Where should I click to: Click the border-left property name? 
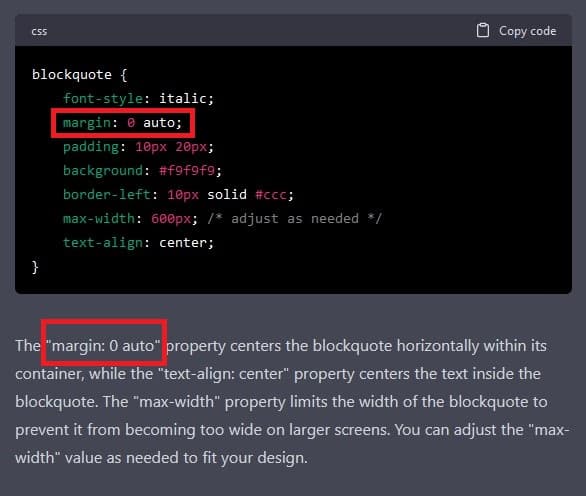pyautogui.click(x=107, y=195)
